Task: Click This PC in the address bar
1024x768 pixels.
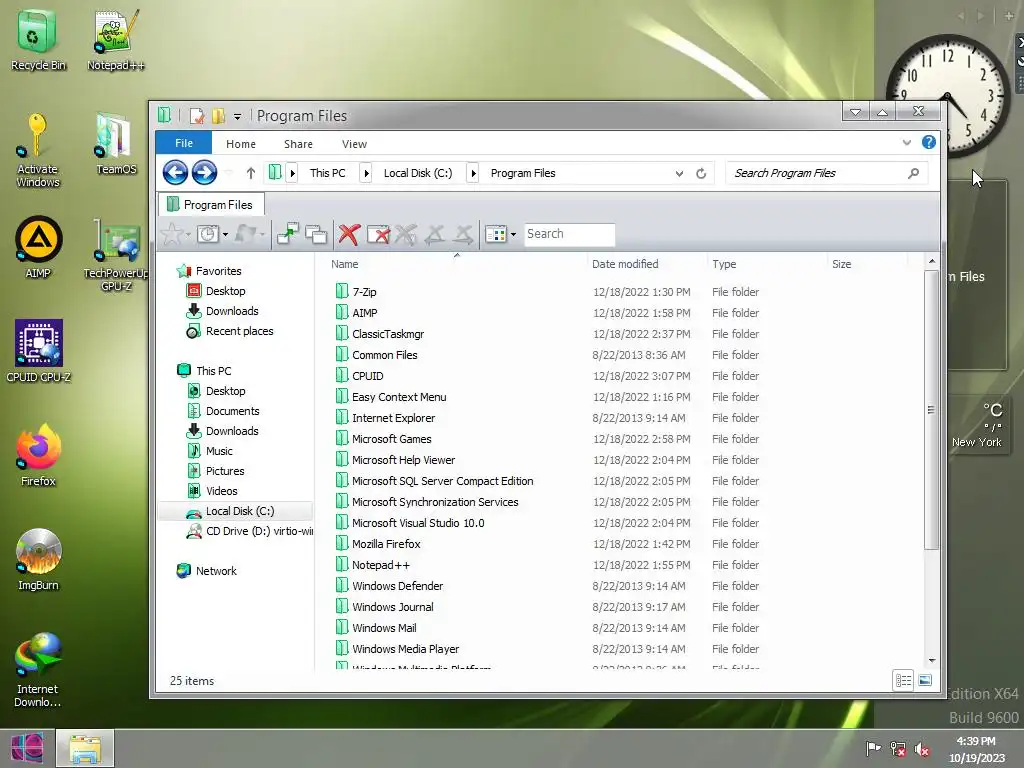Action: (328, 173)
